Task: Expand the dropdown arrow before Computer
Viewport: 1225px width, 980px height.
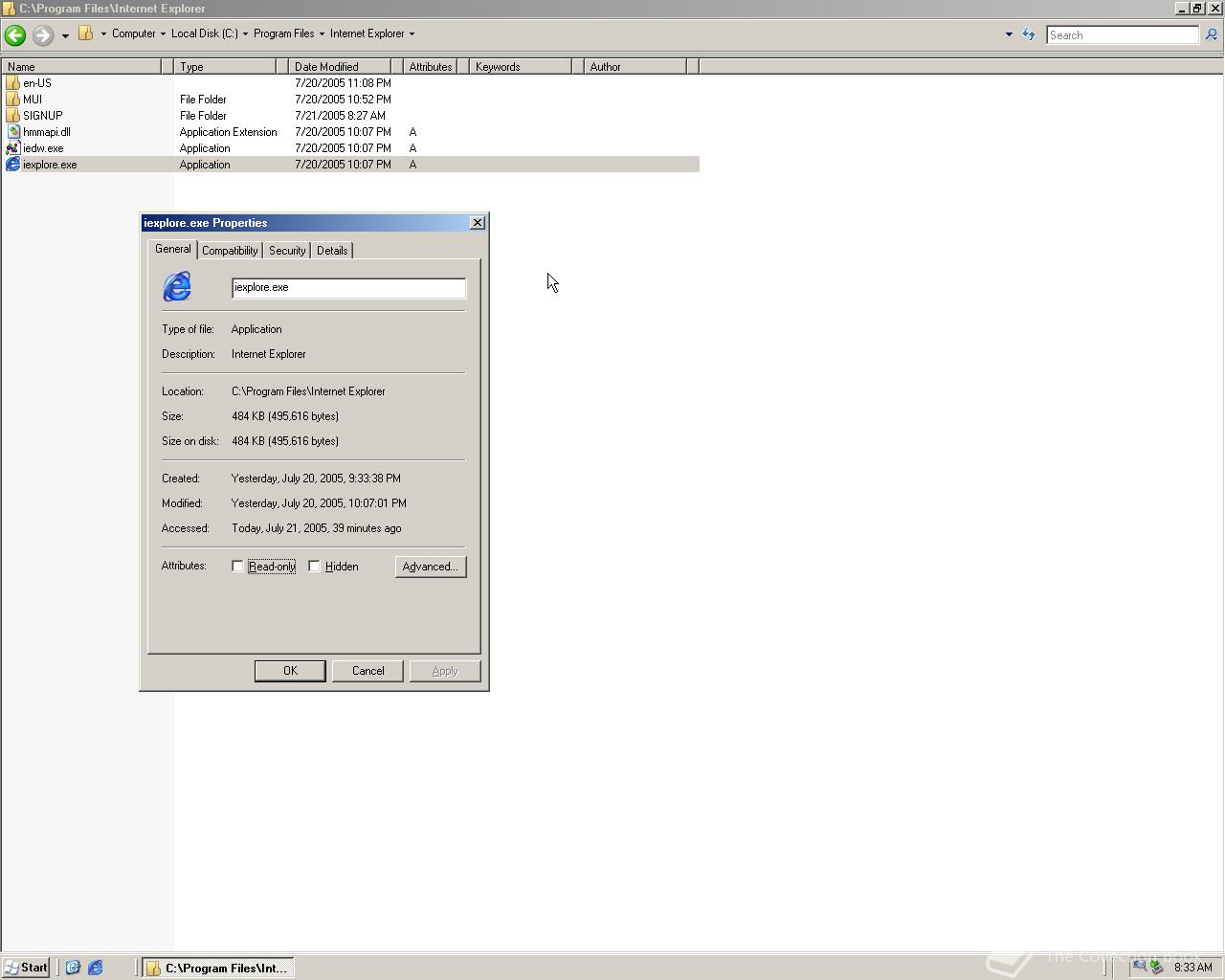Action: click(x=103, y=33)
